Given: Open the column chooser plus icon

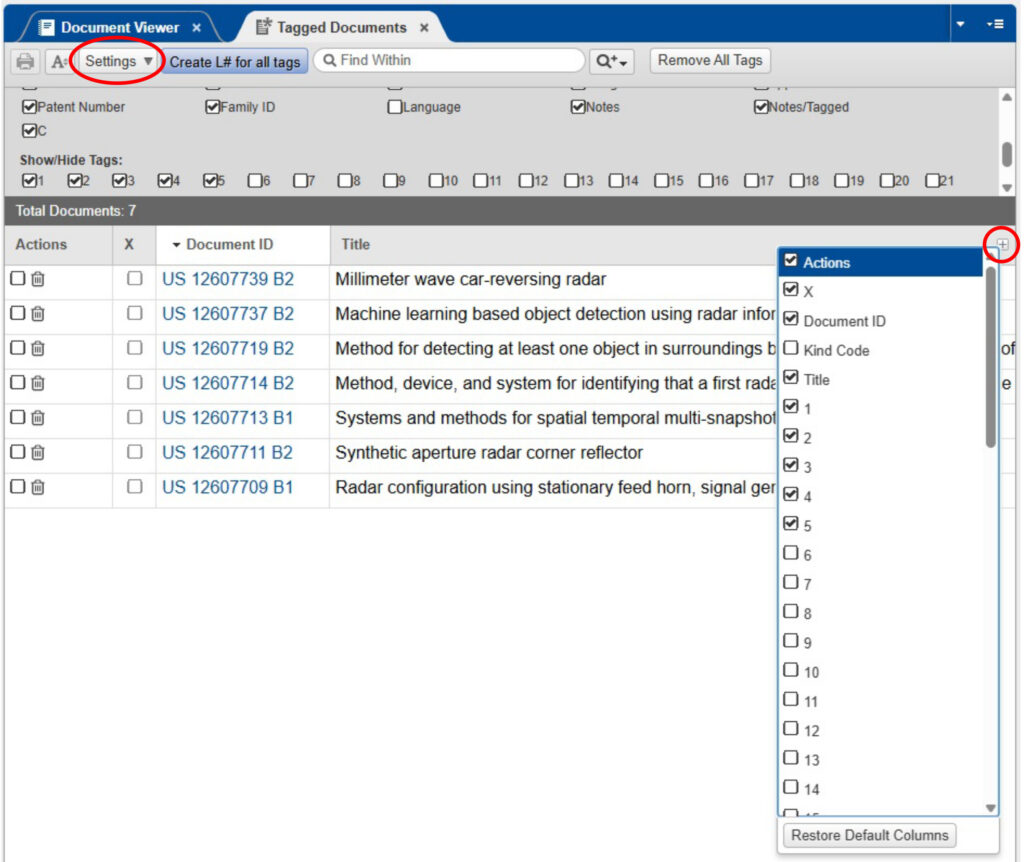Looking at the screenshot, I should (1002, 244).
